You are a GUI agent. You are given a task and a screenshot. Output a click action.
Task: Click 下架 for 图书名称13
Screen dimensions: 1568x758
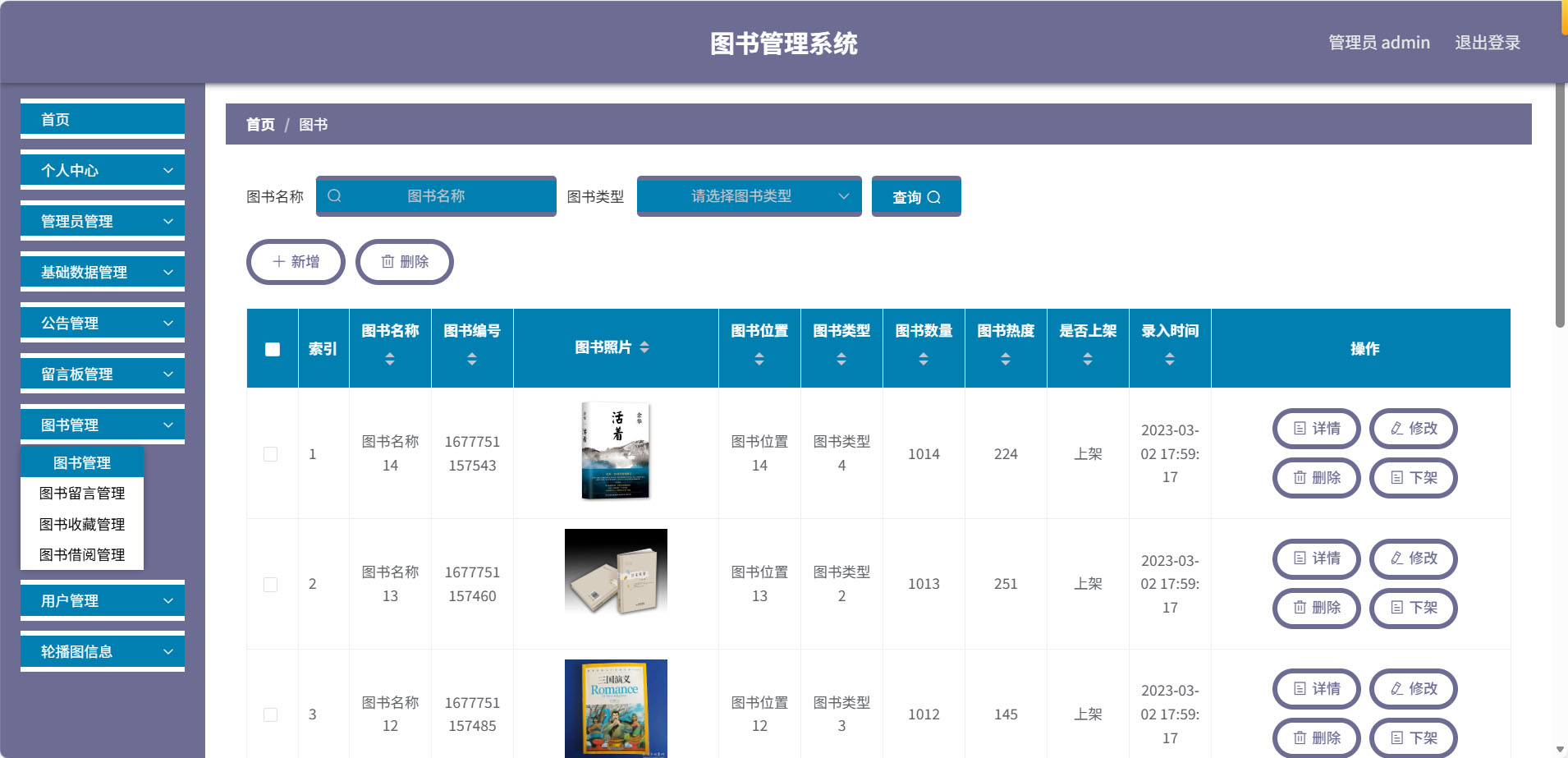coord(1414,608)
